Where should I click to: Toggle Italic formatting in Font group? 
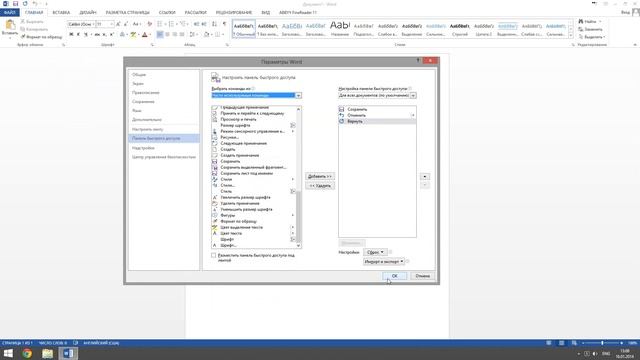[78, 35]
